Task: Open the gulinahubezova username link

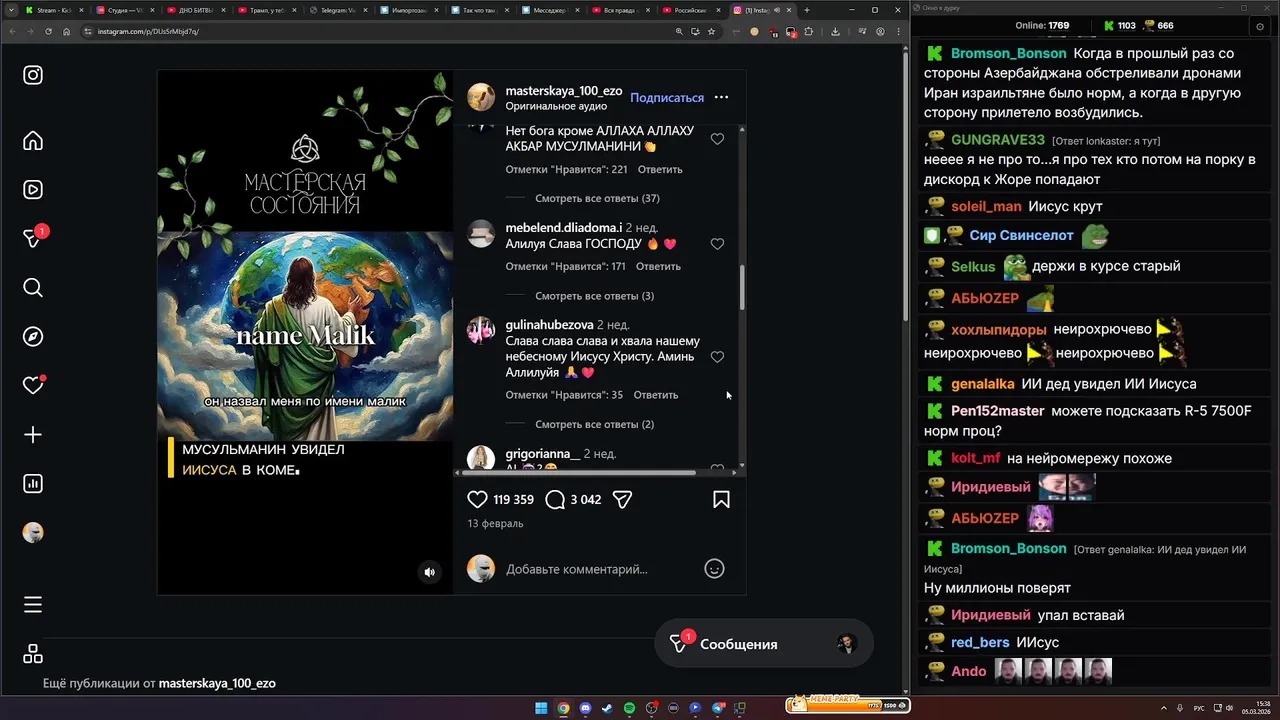Action: (549, 325)
